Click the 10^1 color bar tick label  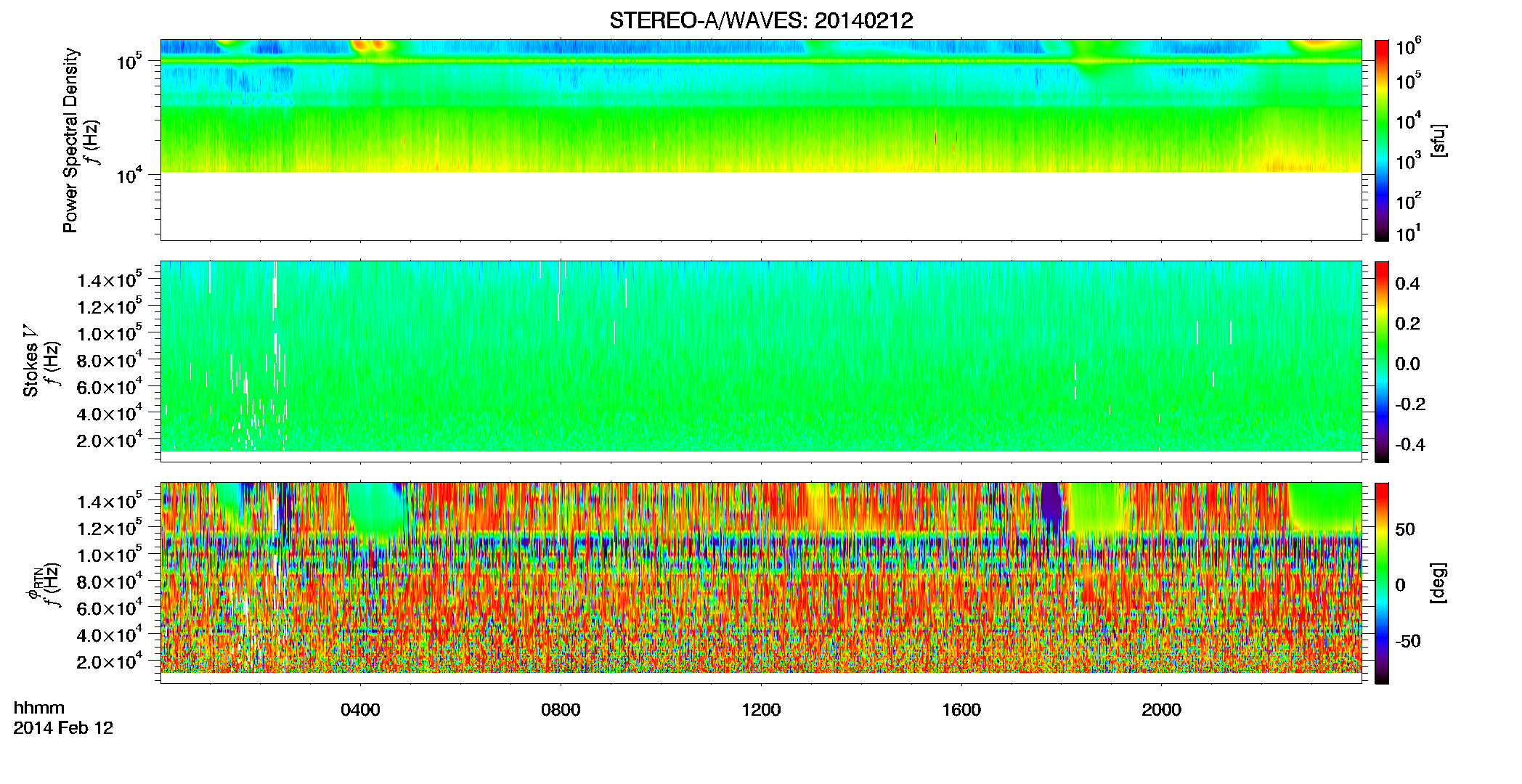(1408, 234)
